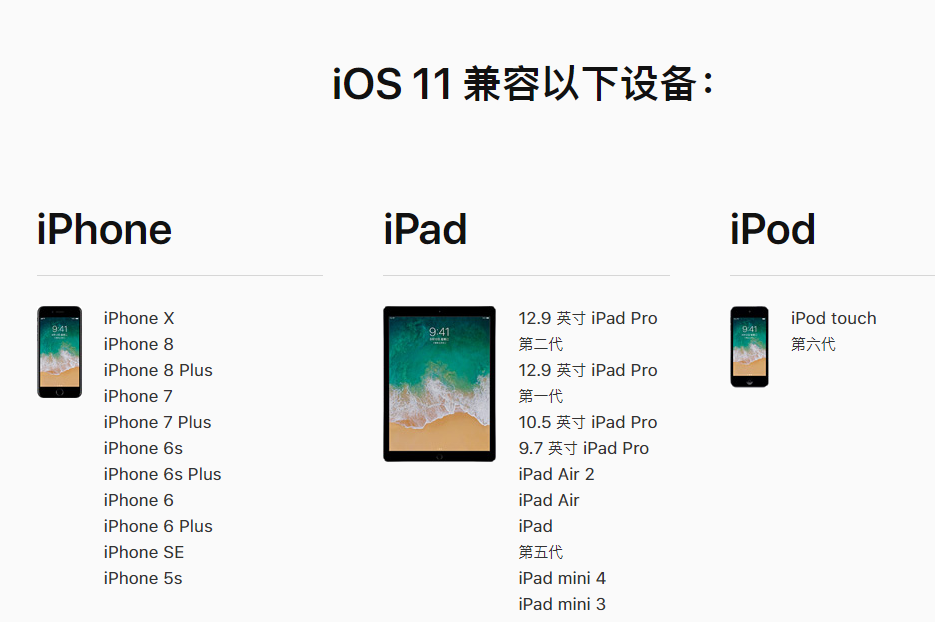Click iPad Air 2 in the list
The width and height of the screenshot is (935, 622).
coord(556,474)
